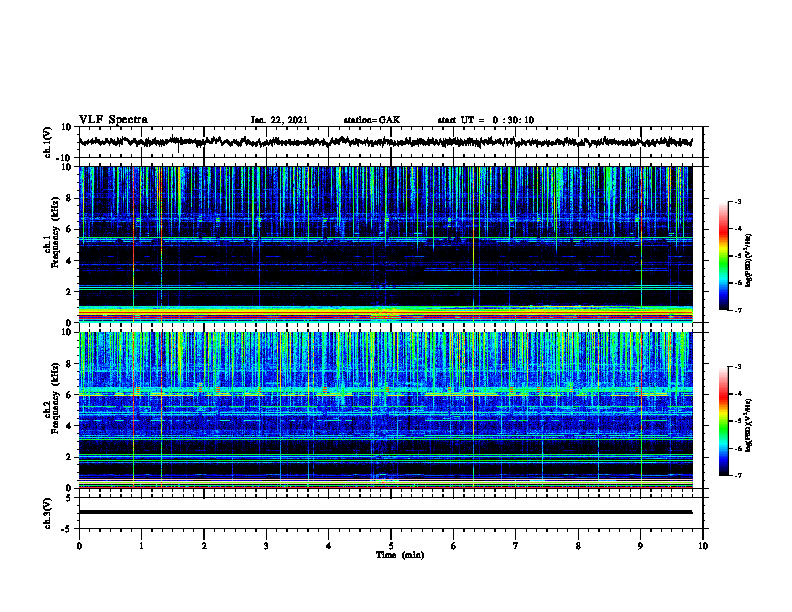Click the time axis tick label 6
792x612 pixels.
(453, 546)
